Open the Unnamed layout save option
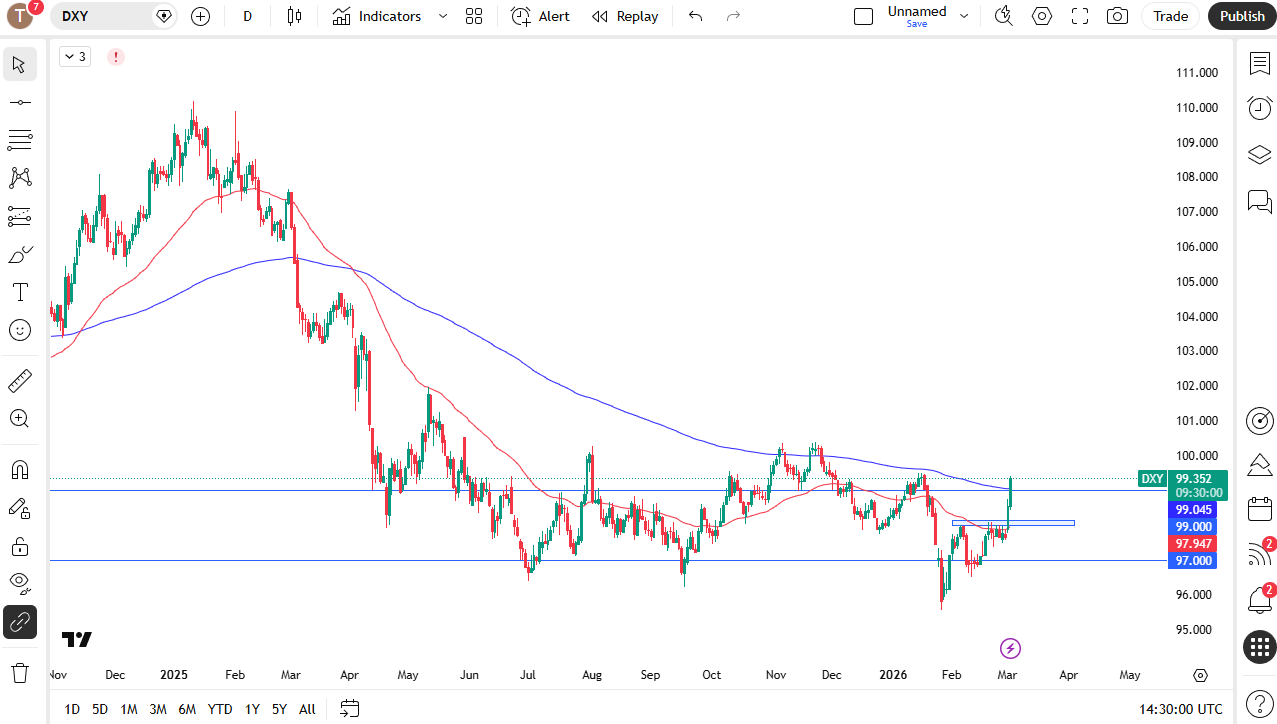The width and height of the screenshot is (1277, 724). [917, 16]
